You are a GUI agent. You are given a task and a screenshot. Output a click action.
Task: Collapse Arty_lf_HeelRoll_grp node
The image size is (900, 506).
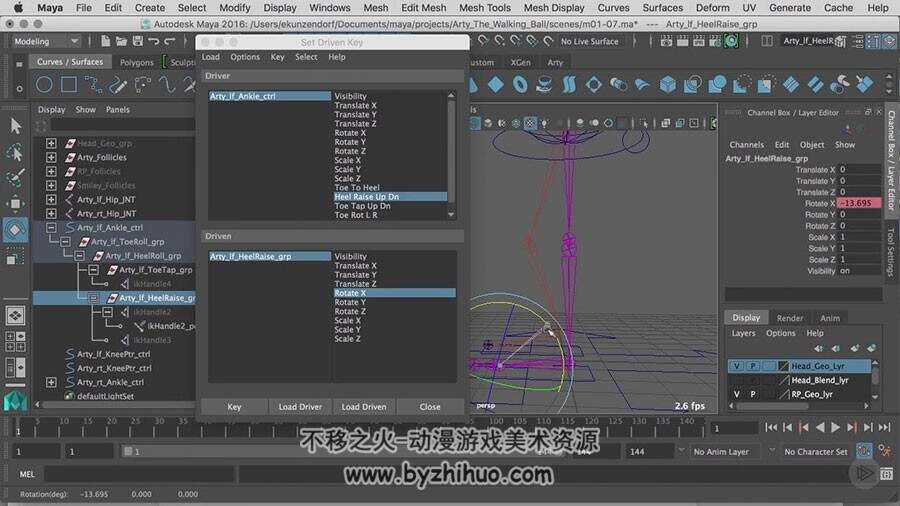click(79, 256)
